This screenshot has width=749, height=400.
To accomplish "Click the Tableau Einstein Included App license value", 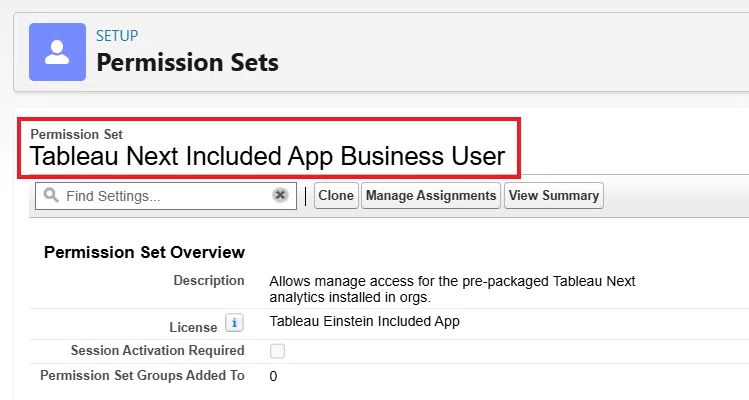I will tap(364, 321).
